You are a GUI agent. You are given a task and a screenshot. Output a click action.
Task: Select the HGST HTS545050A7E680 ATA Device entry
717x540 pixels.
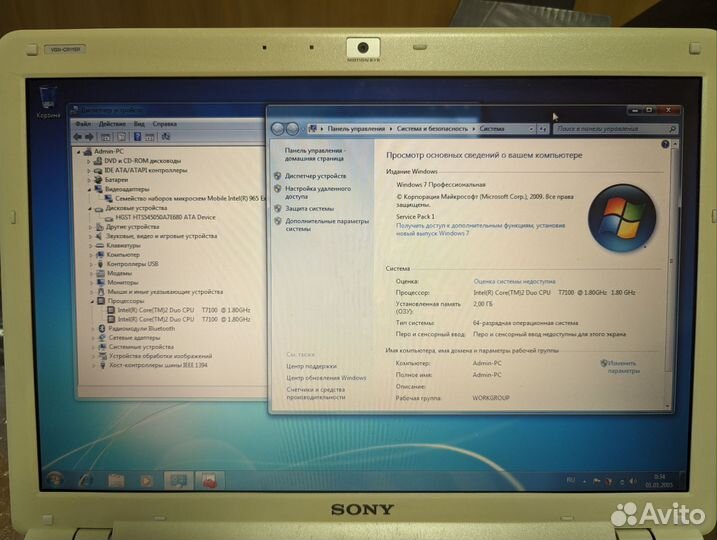166,217
